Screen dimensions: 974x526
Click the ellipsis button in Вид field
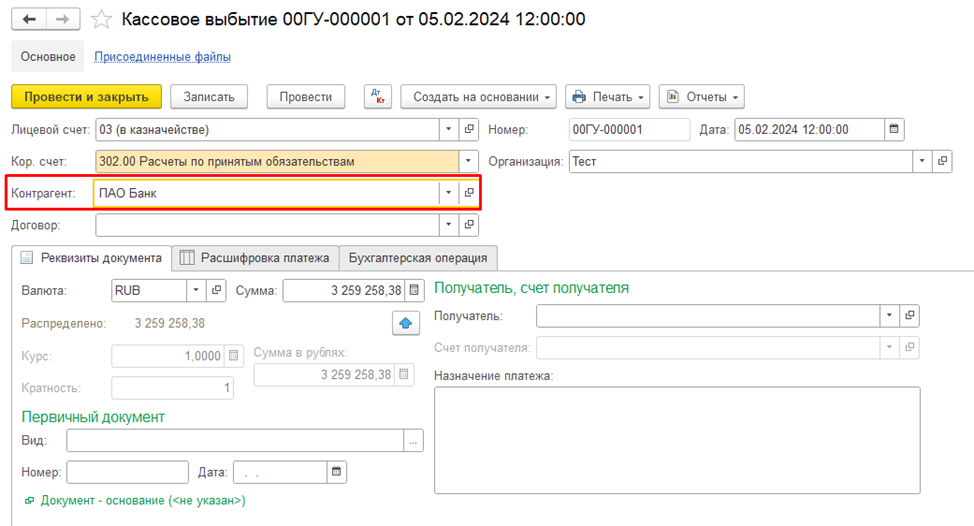pyautogui.click(x=413, y=441)
